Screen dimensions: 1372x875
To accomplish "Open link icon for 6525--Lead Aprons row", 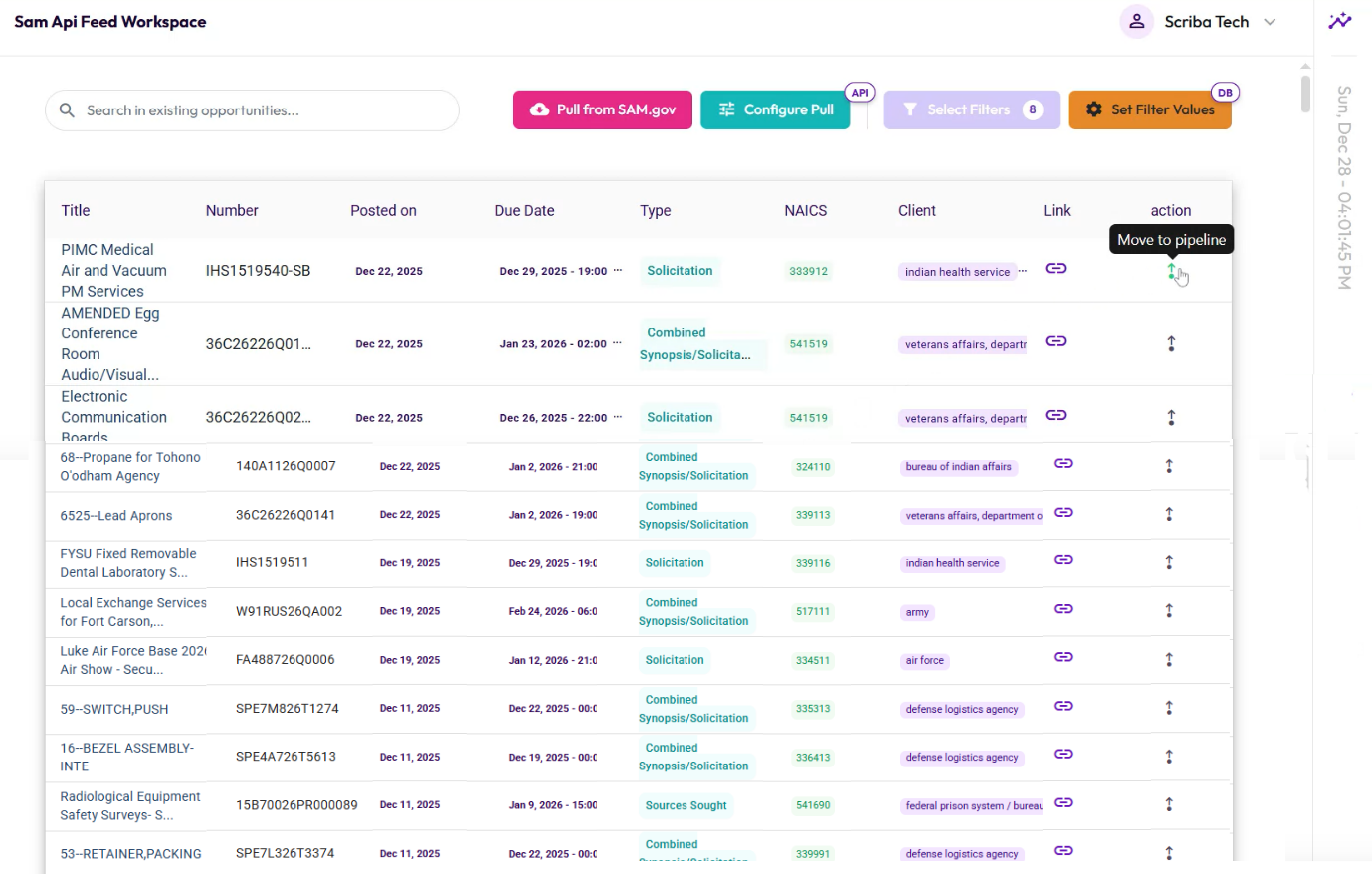I will pos(1063,512).
